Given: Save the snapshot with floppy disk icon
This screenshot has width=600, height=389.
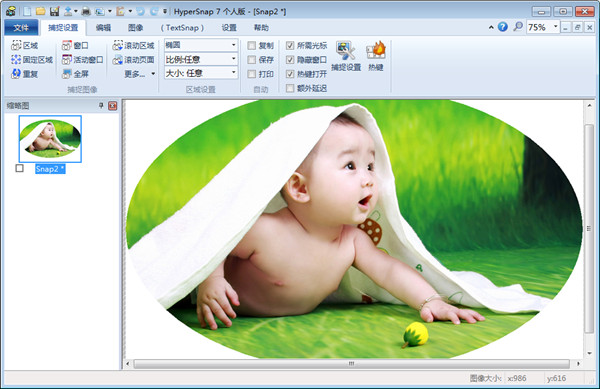Looking at the screenshot, I should pyautogui.click(x=55, y=11).
